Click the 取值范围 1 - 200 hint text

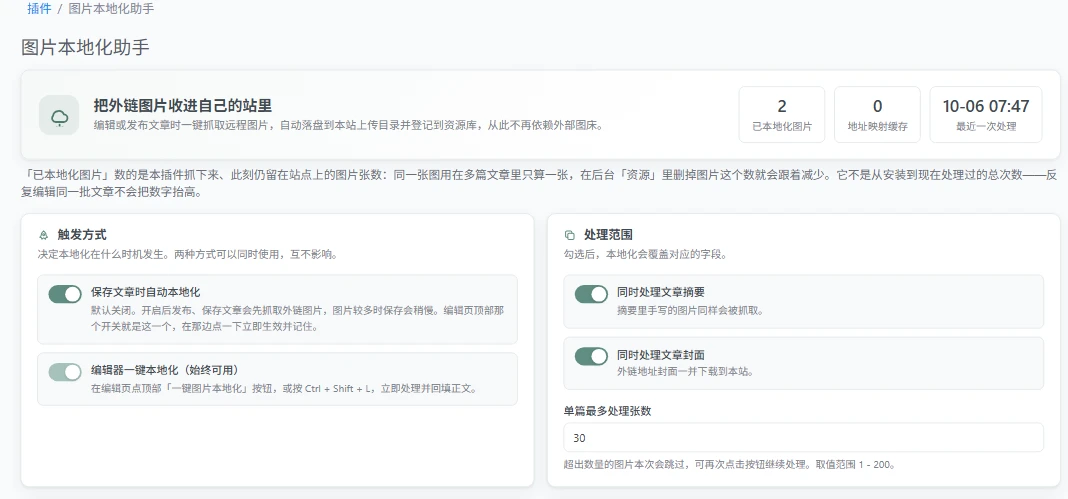pos(854,465)
